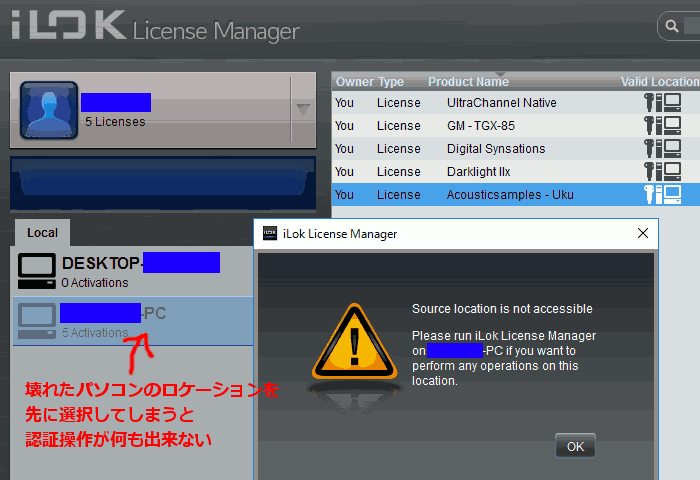Click 'License' type cell in Darklight IIx row
The height and width of the screenshot is (480, 700).
[x=399, y=171]
